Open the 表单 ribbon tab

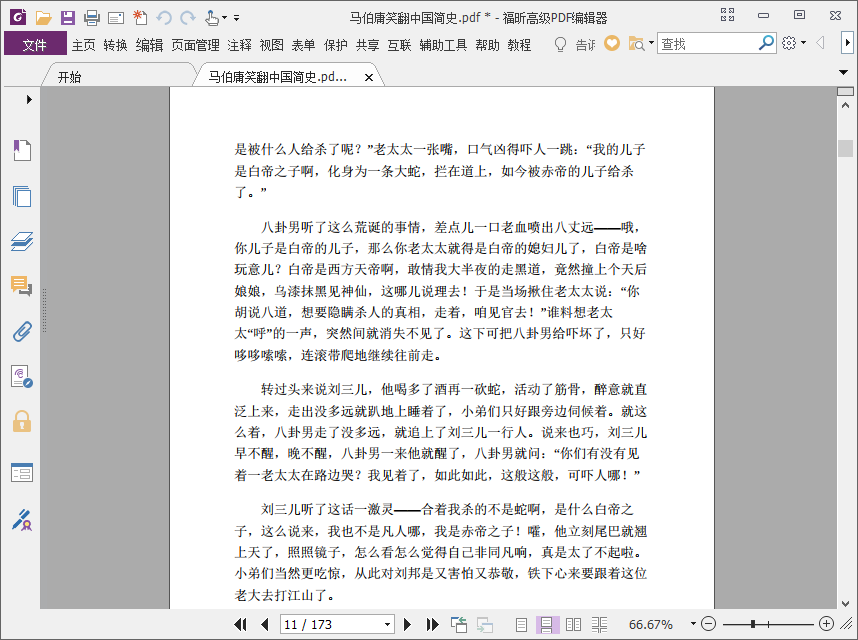pos(303,45)
